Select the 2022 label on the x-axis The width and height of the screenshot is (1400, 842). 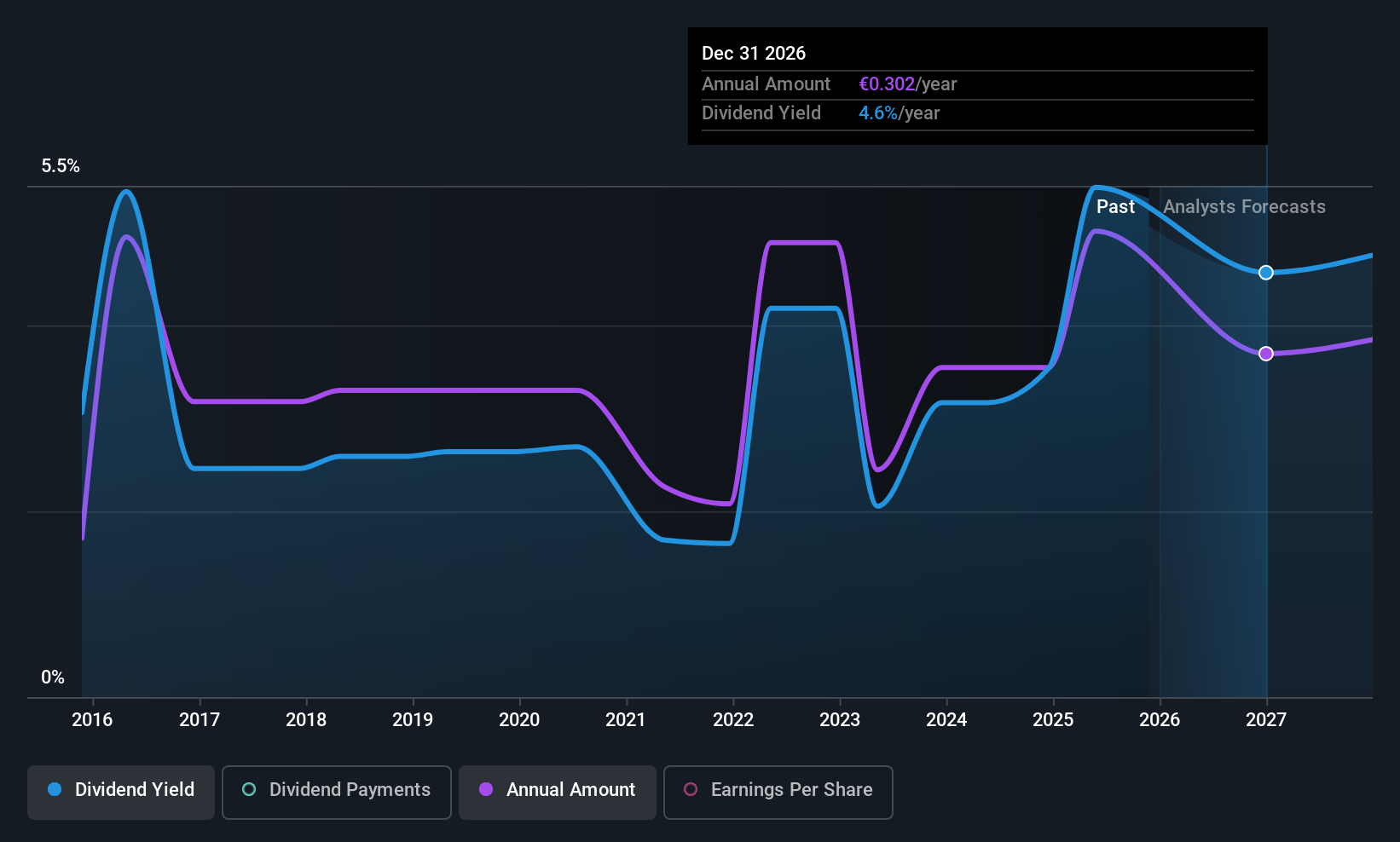point(732,719)
